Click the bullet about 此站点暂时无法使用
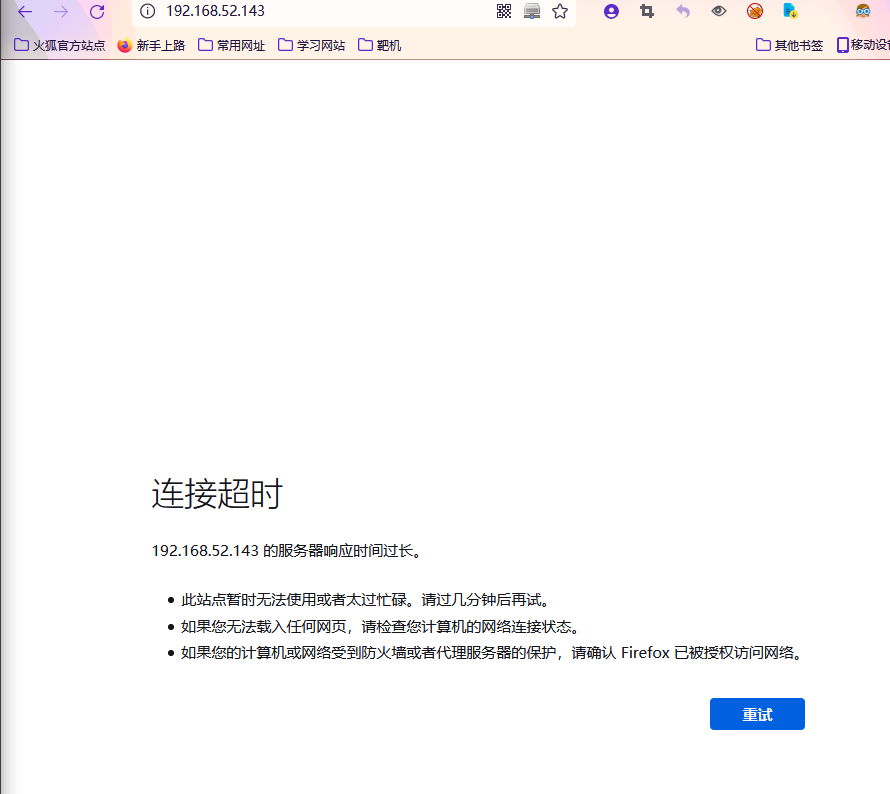Screen dimensions: 890x794 pyautogui.click(x=365, y=600)
